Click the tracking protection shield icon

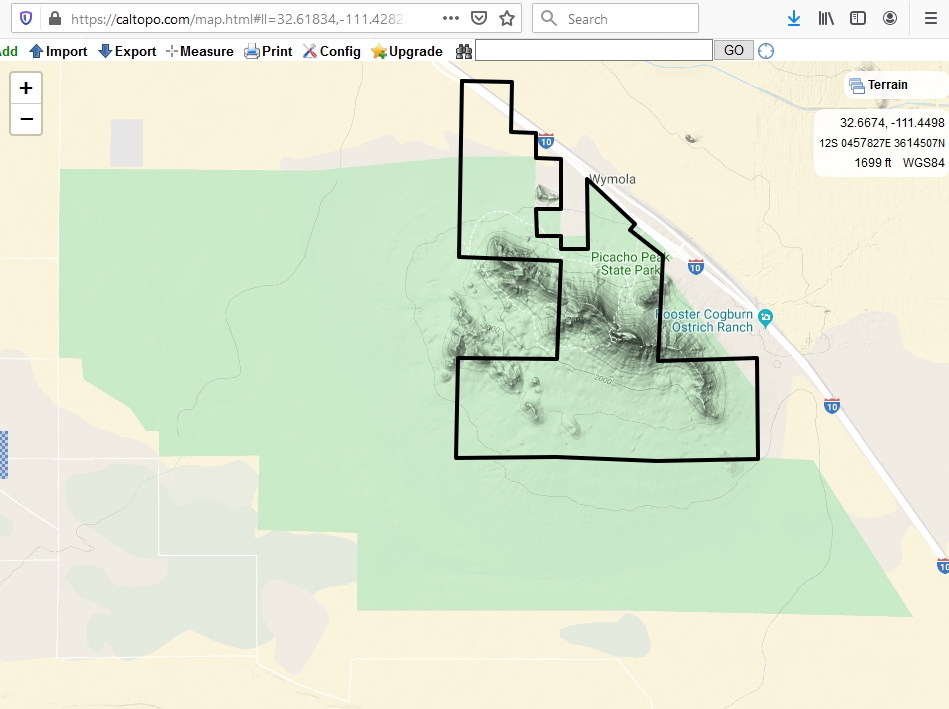[x=26, y=18]
